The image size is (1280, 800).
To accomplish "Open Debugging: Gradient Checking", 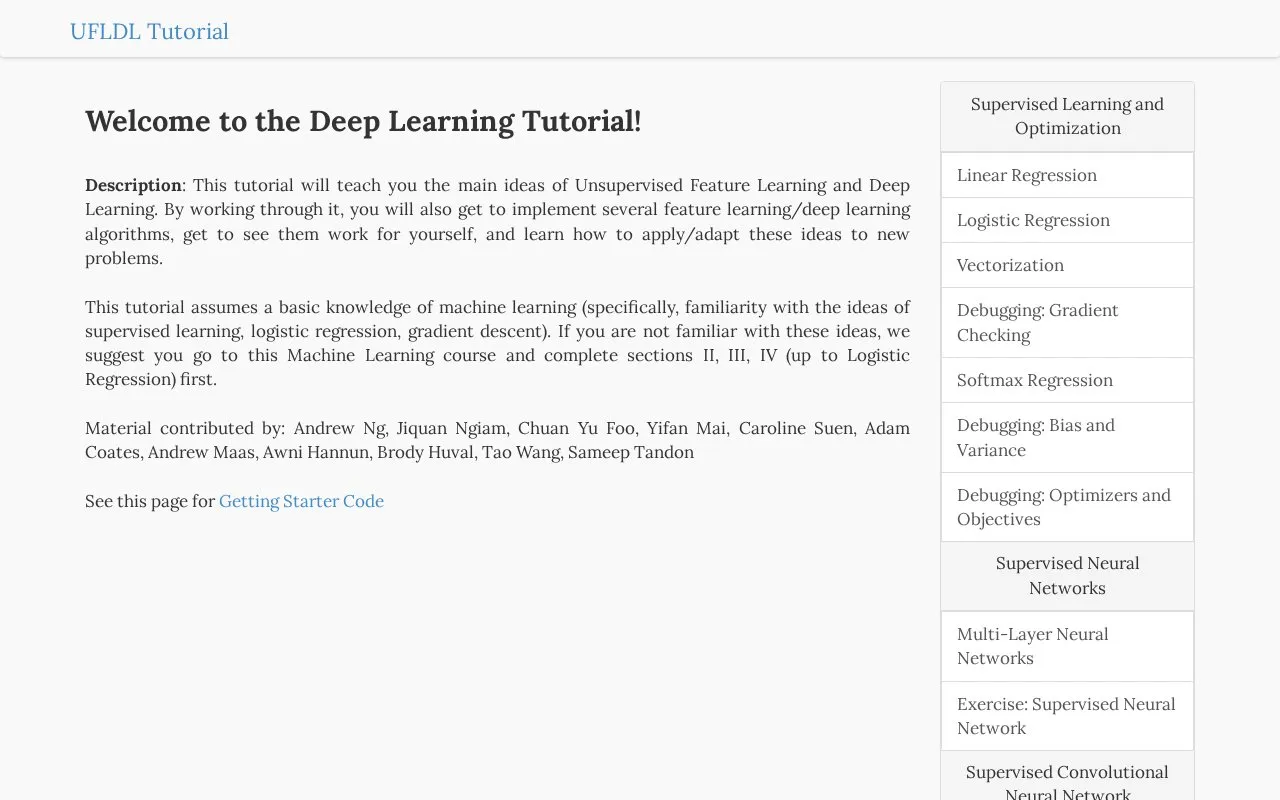I will point(1067,322).
